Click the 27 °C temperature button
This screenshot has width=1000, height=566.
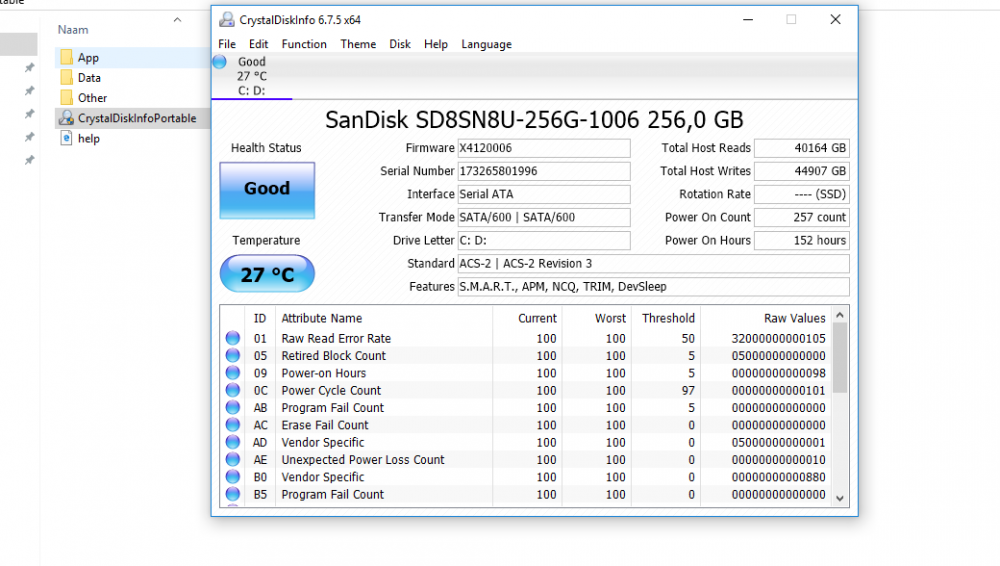267,274
